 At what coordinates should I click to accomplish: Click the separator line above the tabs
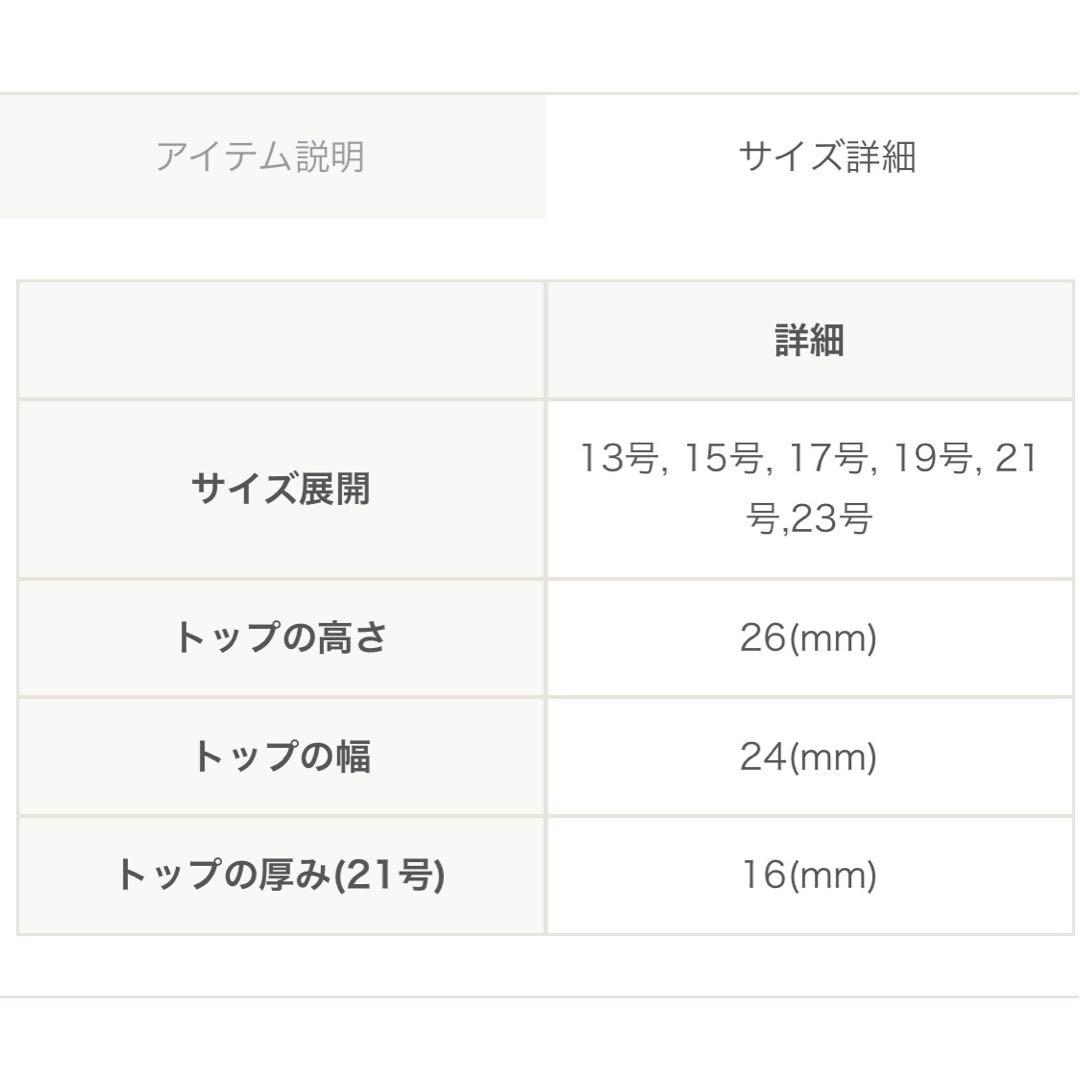pyautogui.click(x=540, y=94)
